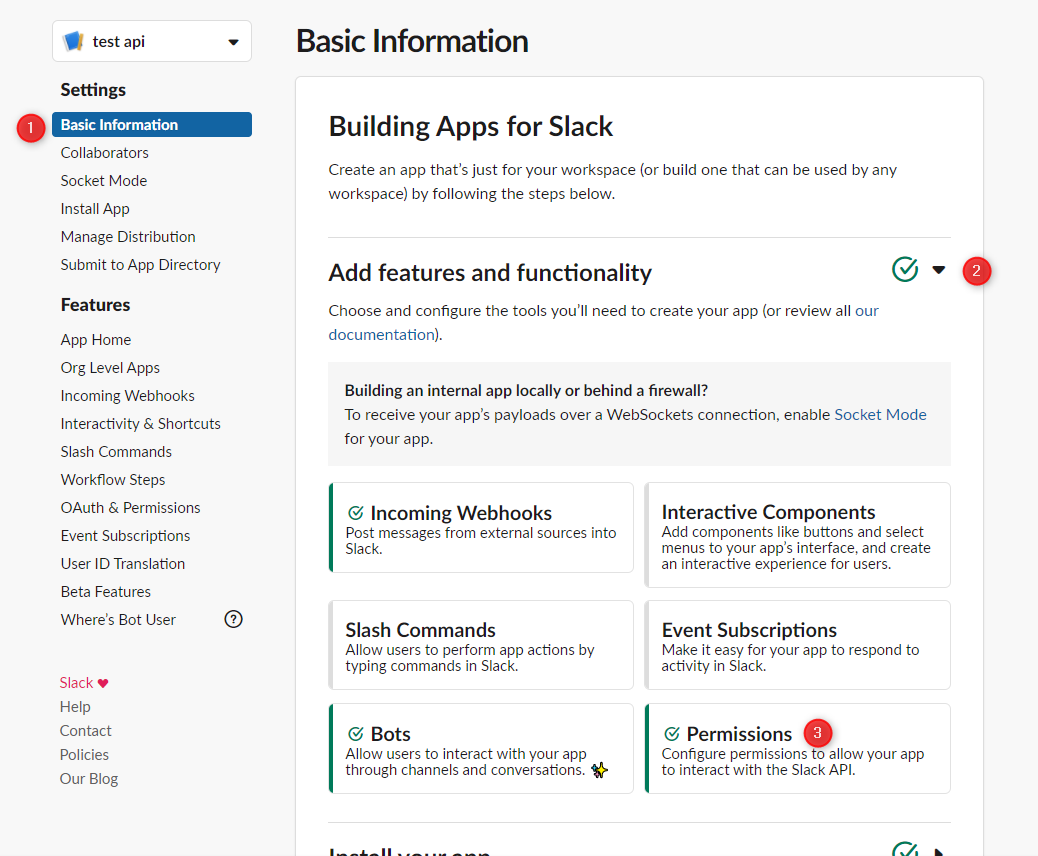Collapse Add features and functionality section
Image resolution: width=1038 pixels, height=856 pixels.
[x=939, y=269]
